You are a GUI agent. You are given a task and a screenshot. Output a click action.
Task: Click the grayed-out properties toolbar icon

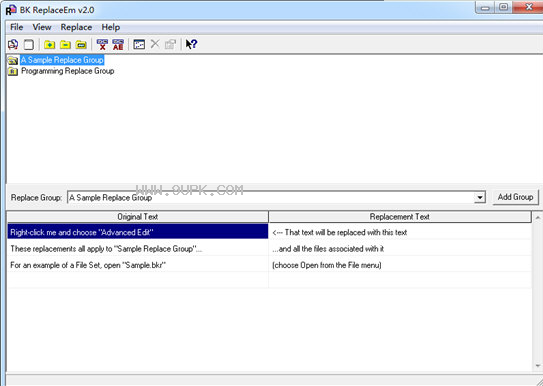click(x=170, y=44)
